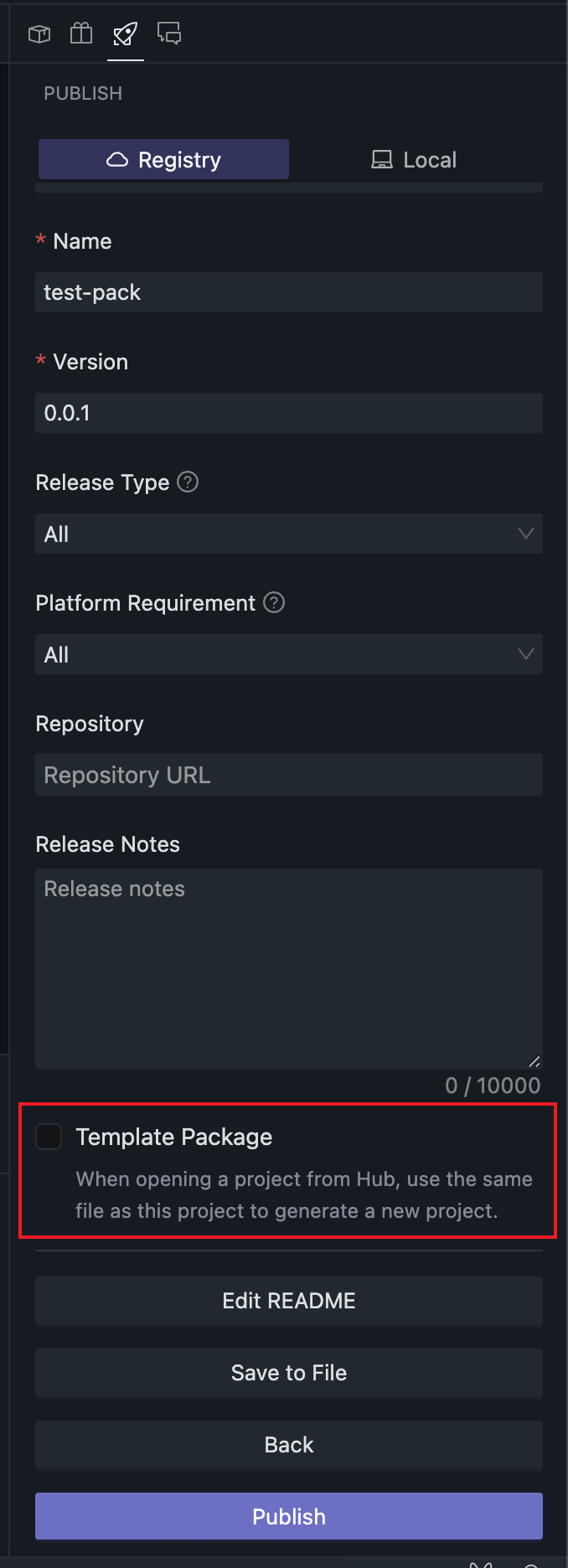Enable the Template Package checkbox

[x=49, y=1137]
